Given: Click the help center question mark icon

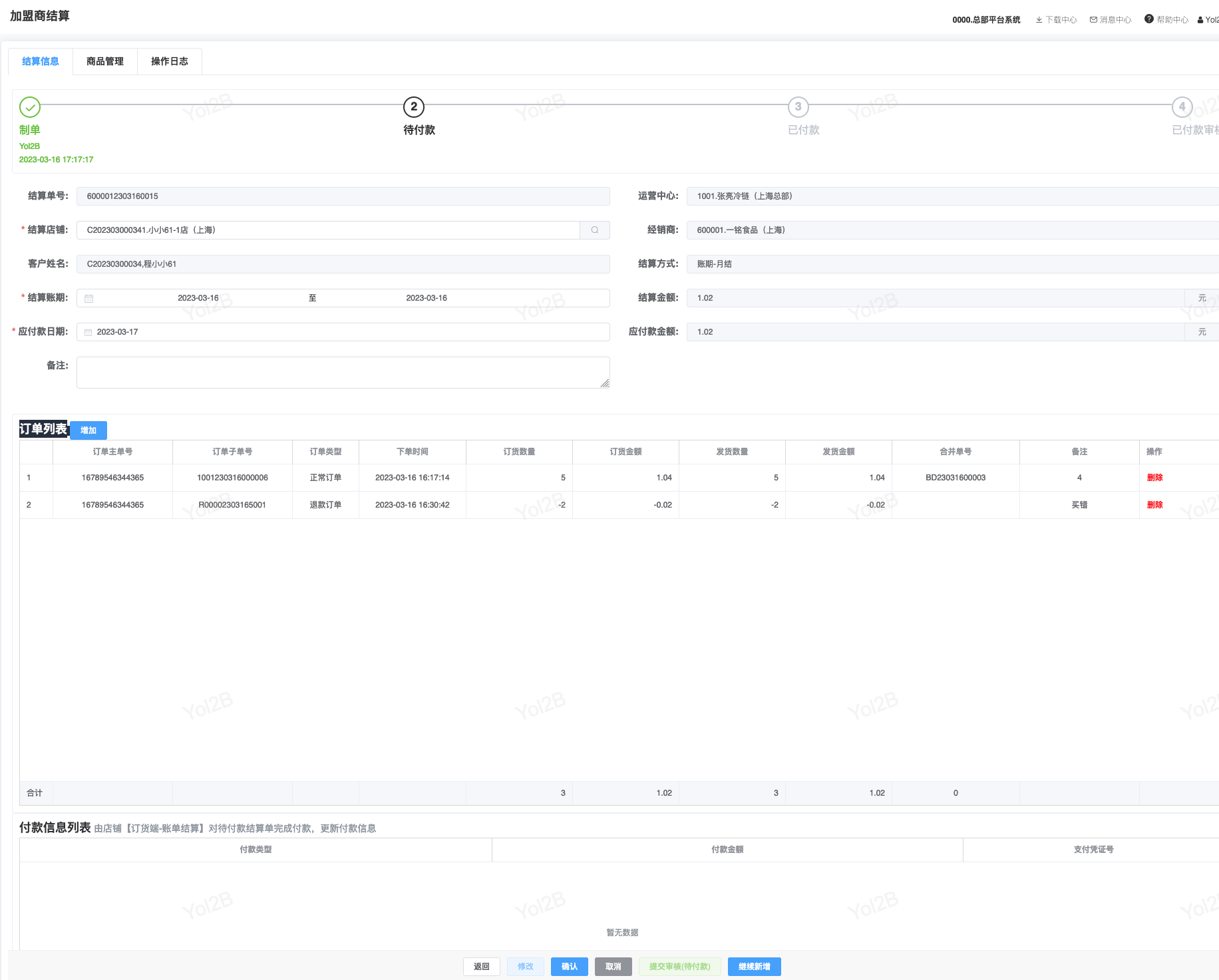Looking at the screenshot, I should (1148, 19).
